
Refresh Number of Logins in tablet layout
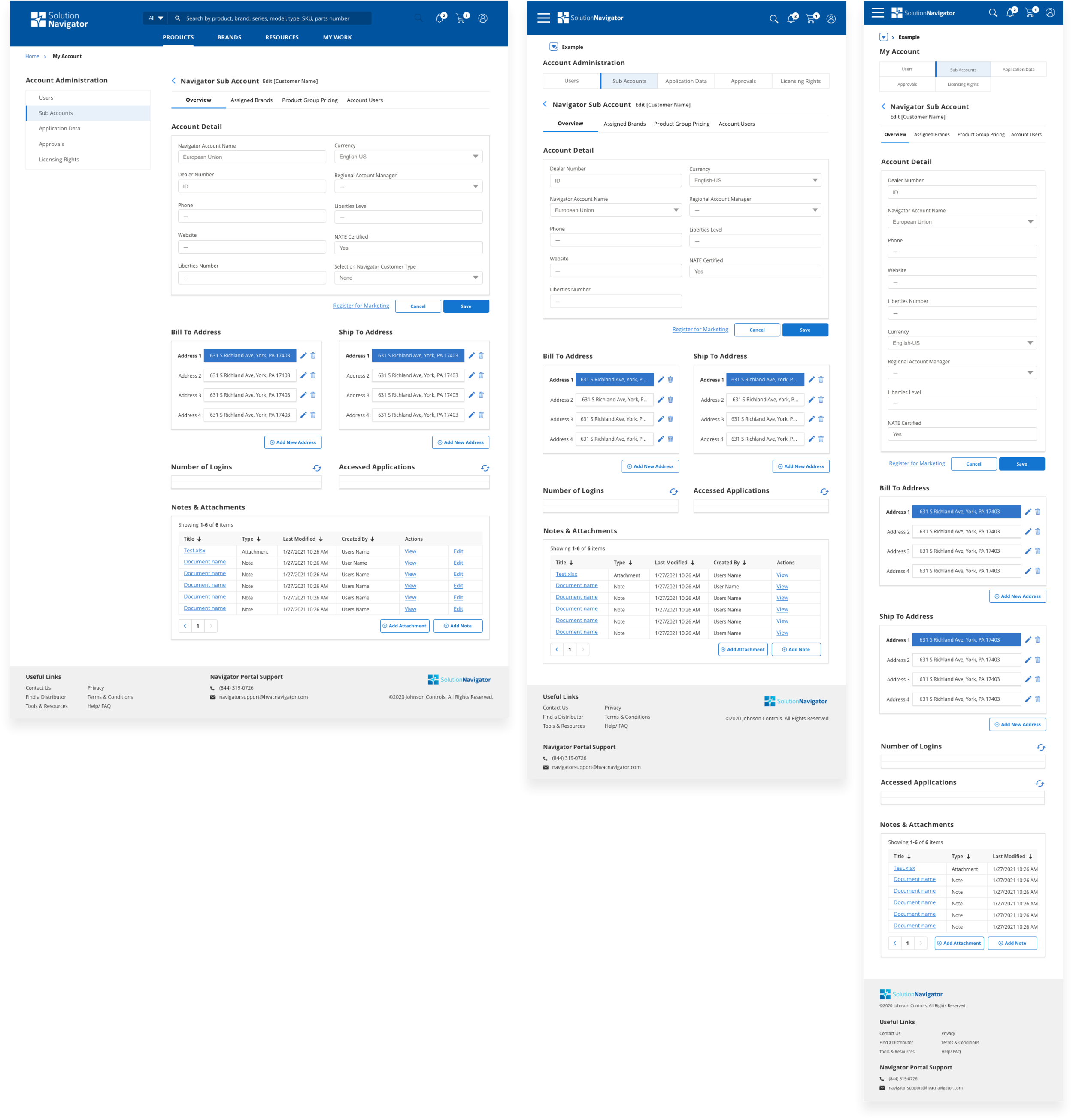(673, 491)
